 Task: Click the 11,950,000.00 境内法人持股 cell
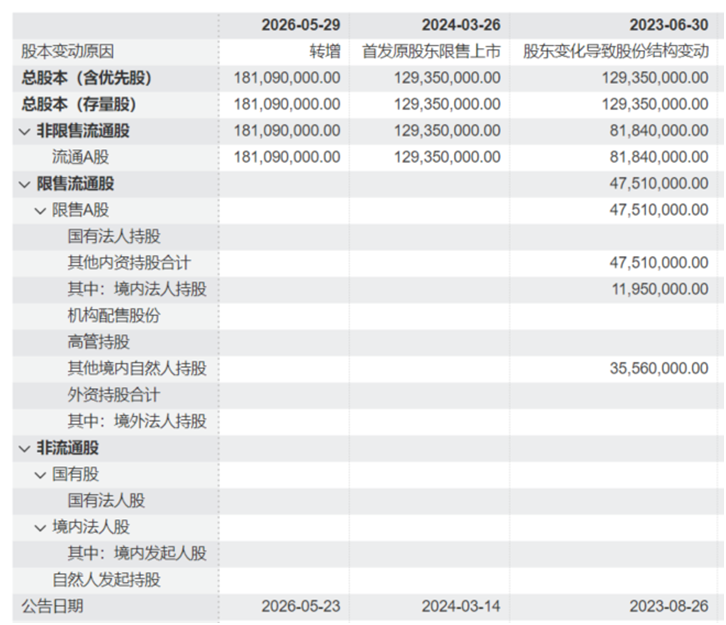point(660,289)
